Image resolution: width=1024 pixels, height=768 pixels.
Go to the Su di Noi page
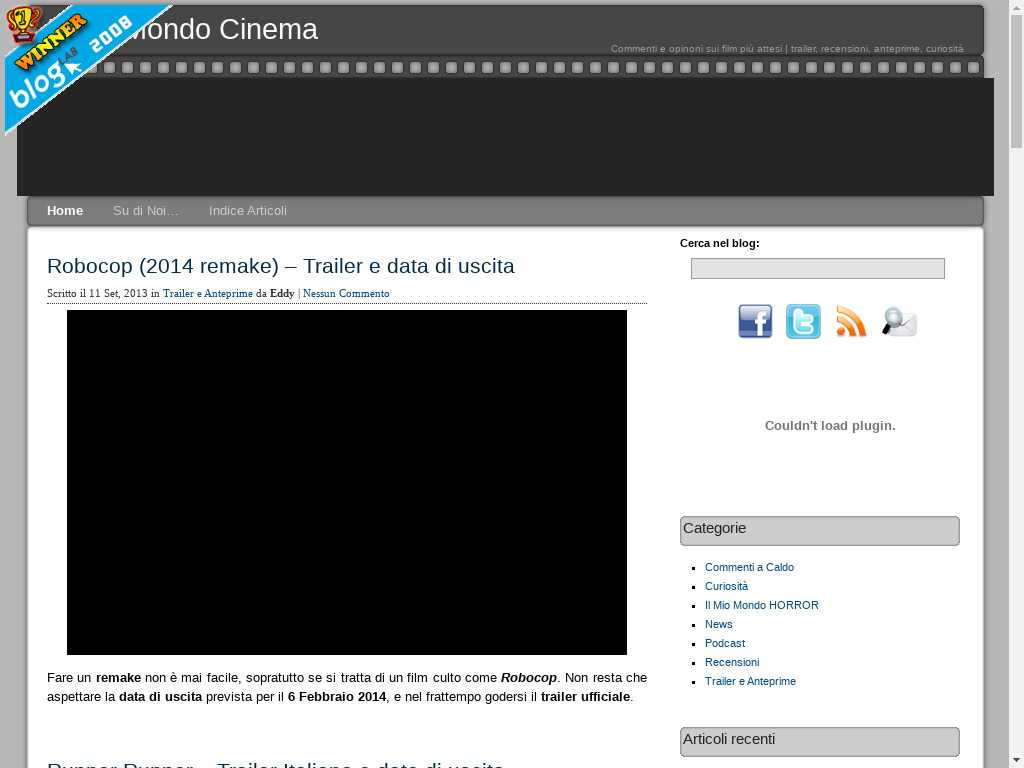coord(146,211)
